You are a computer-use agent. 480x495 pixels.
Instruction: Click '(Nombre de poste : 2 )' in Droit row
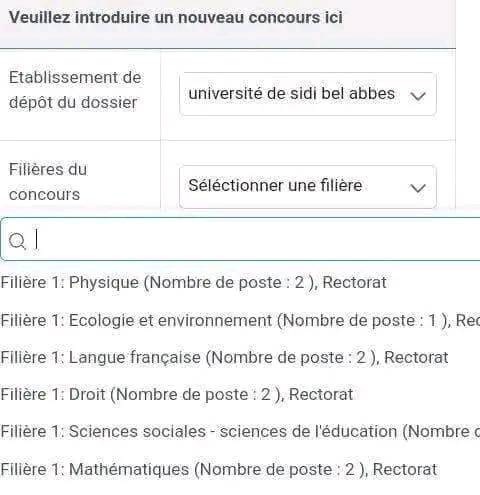pyautogui.click(x=197, y=395)
